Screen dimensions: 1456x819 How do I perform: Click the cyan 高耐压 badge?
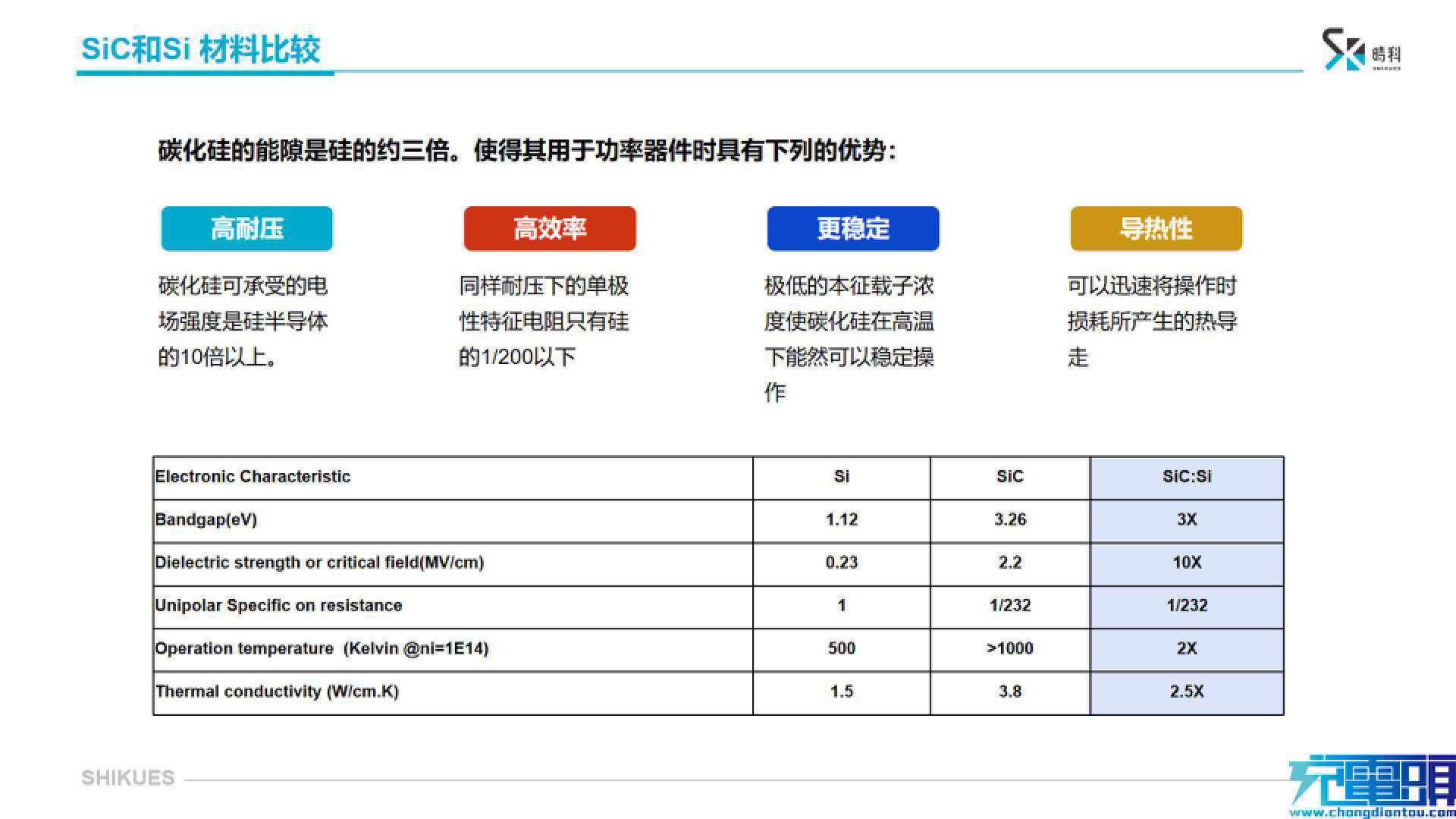(x=246, y=228)
